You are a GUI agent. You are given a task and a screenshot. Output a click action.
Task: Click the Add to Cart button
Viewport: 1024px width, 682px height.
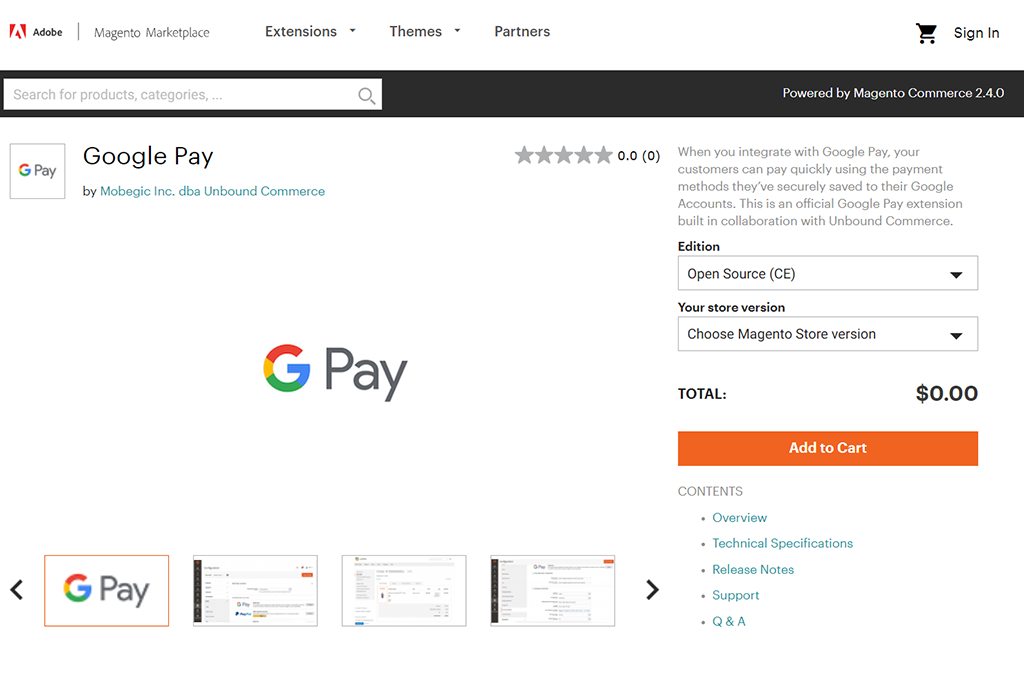coord(827,448)
